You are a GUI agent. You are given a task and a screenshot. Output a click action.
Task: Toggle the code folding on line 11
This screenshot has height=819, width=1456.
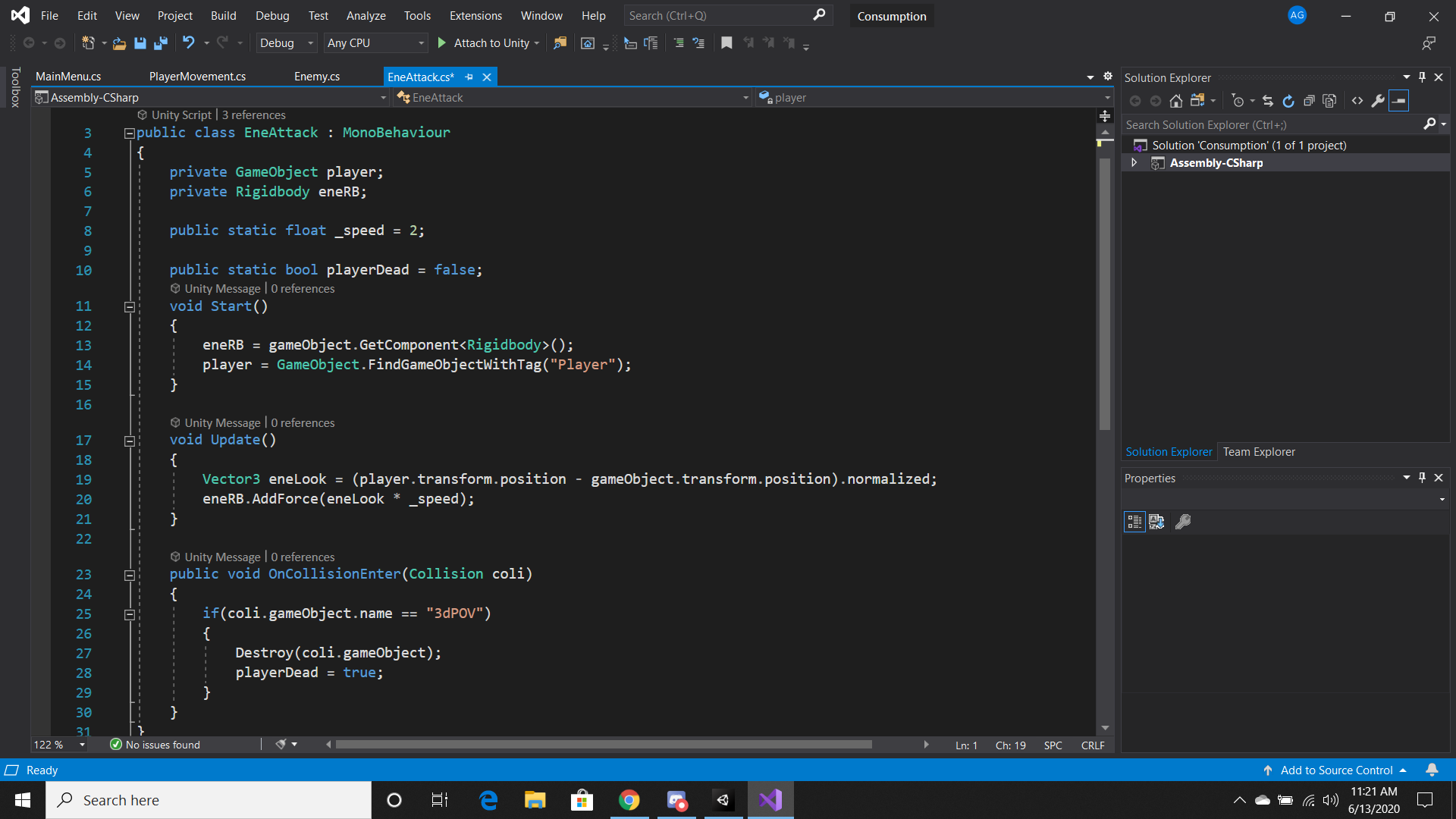pos(128,307)
